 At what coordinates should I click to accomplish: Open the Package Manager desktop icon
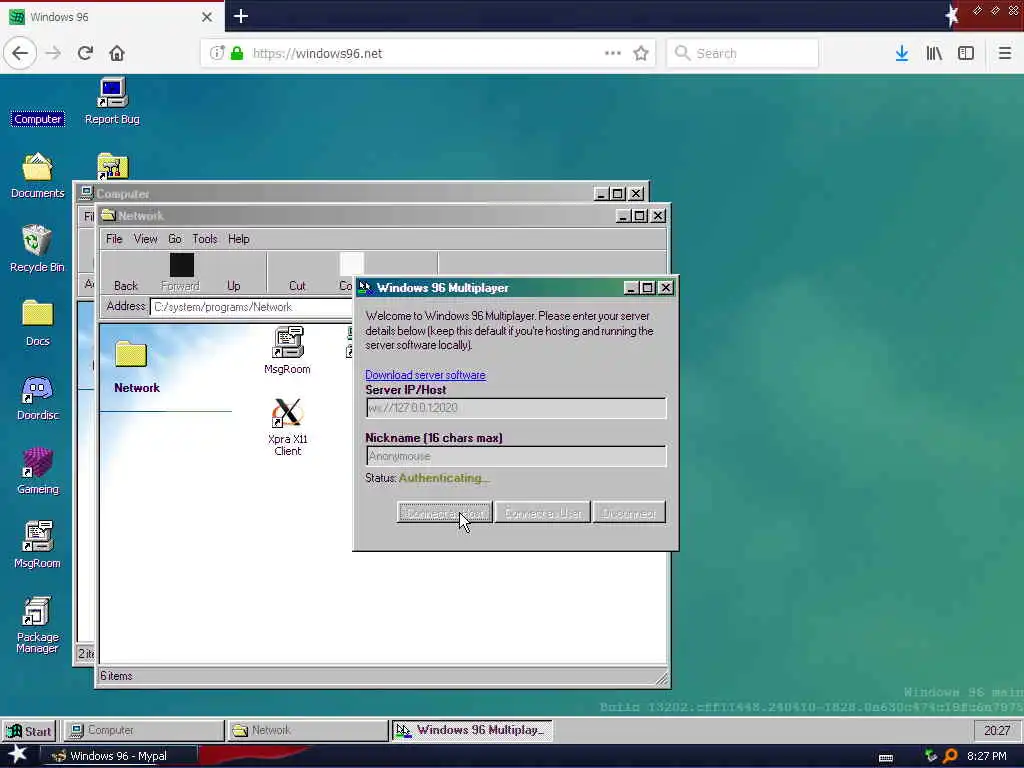[x=37, y=624]
